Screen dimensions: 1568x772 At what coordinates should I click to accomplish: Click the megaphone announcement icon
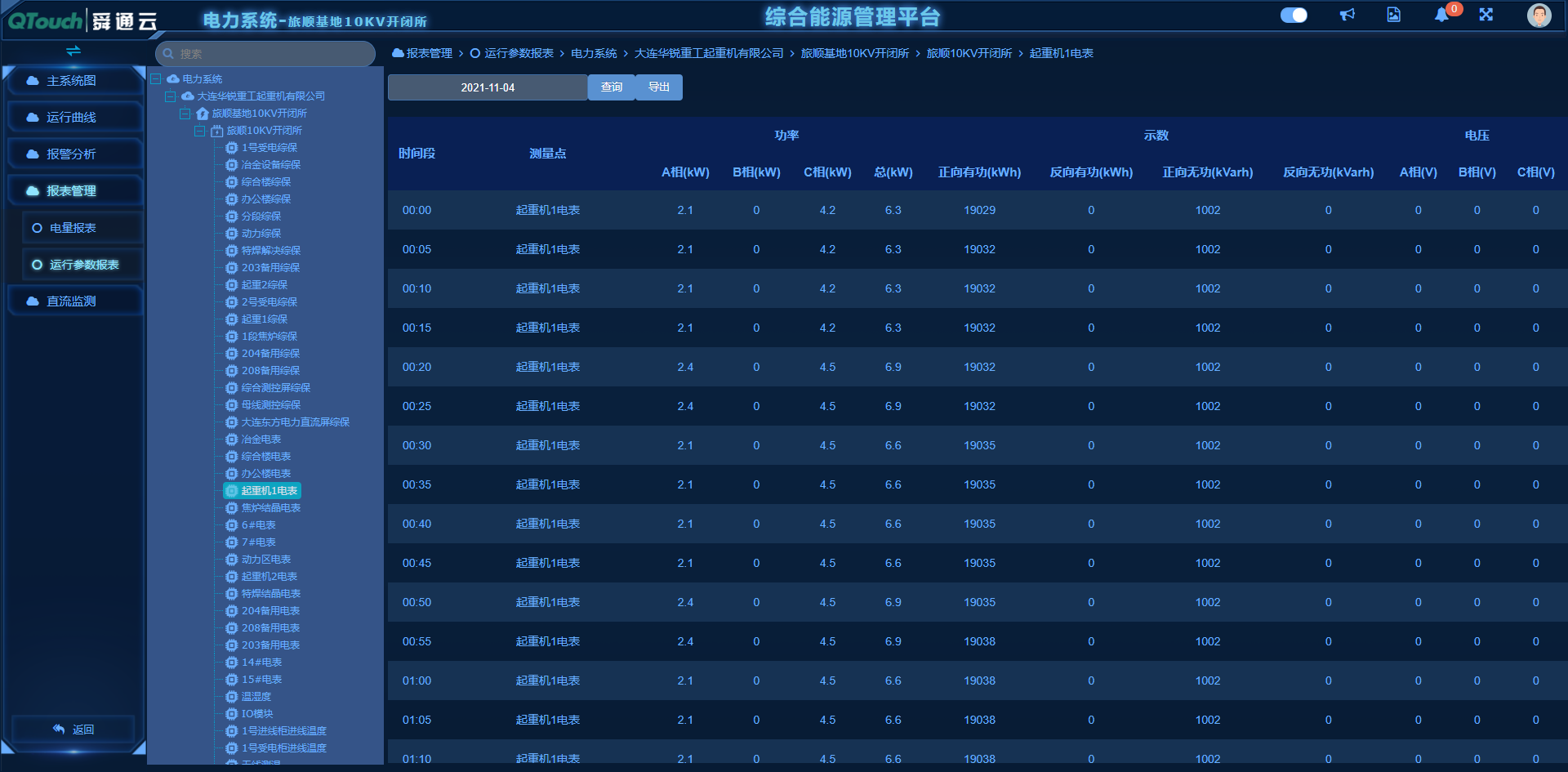tap(1347, 15)
